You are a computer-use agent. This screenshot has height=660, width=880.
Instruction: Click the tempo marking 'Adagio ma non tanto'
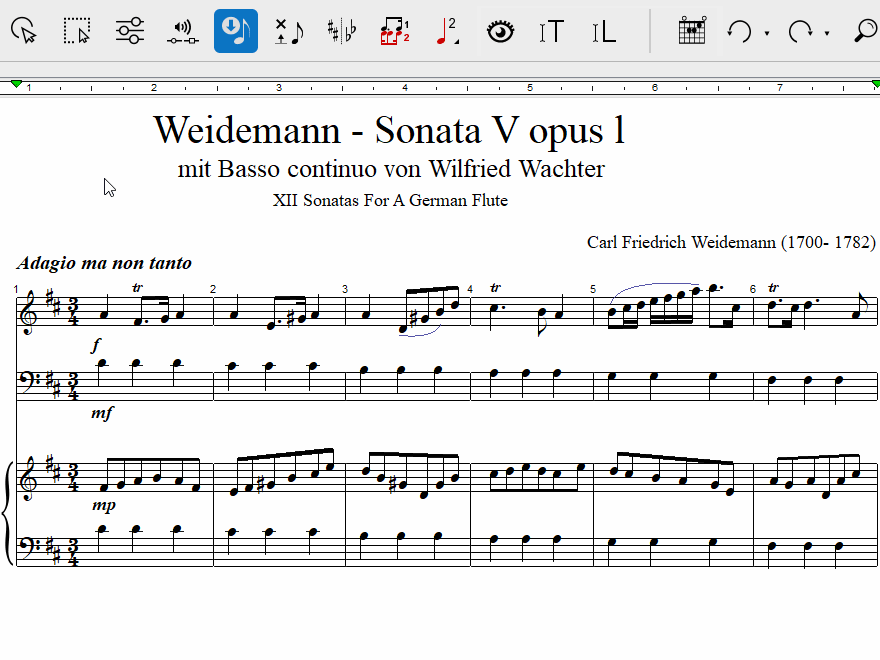pyautogui.click(x=104, y=263)
